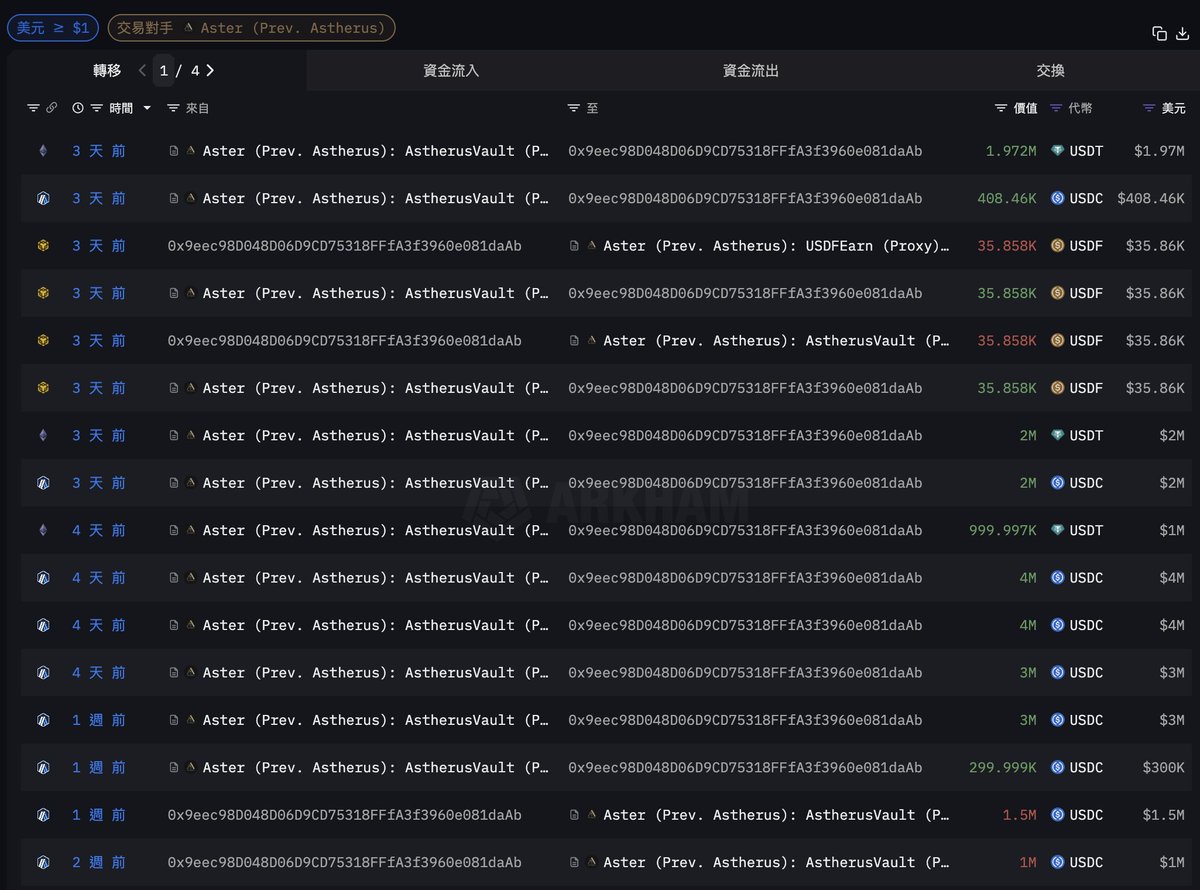This screenshot has width=1200, height=890.
Task: Click the 299.999K value cell
Action: coord(1003,768)
